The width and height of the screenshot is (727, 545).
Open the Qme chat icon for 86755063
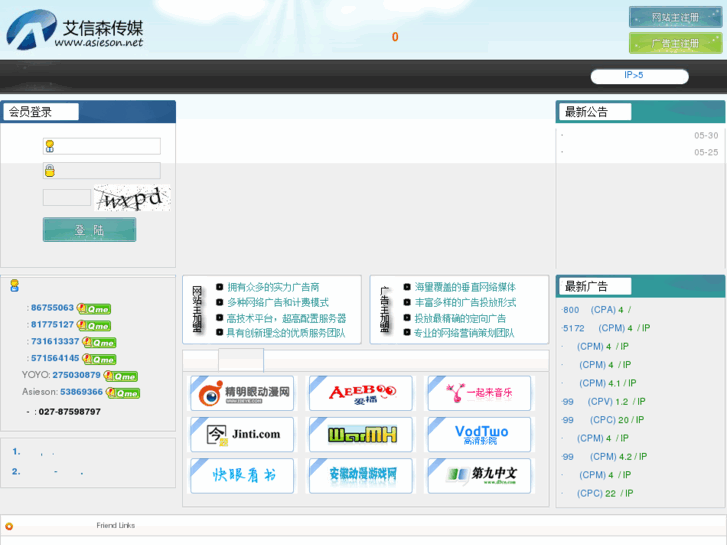[x=94, y=309]
